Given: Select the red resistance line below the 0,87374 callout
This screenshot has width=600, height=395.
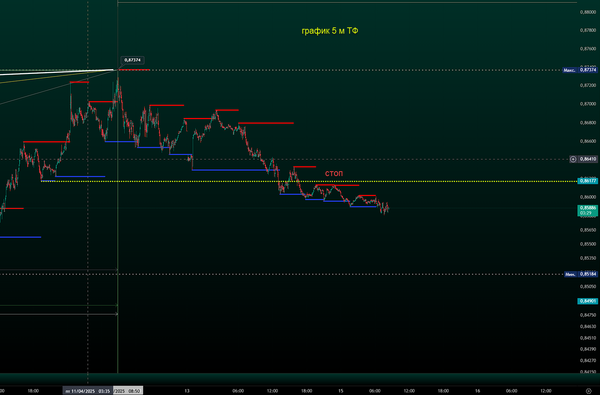Looking at the screenshot, I should (134, 70).
